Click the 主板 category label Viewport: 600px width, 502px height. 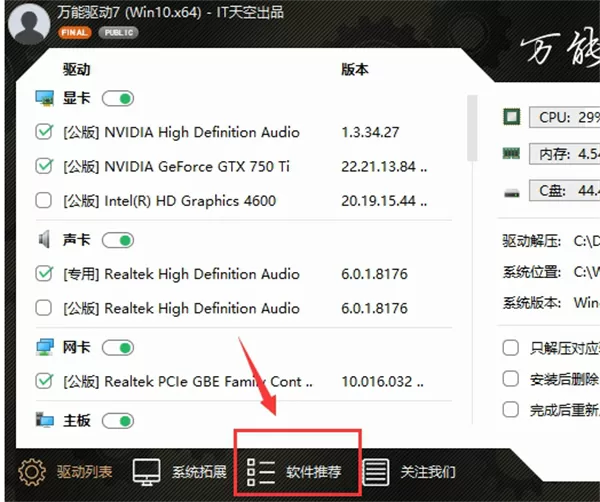[77, 421]
